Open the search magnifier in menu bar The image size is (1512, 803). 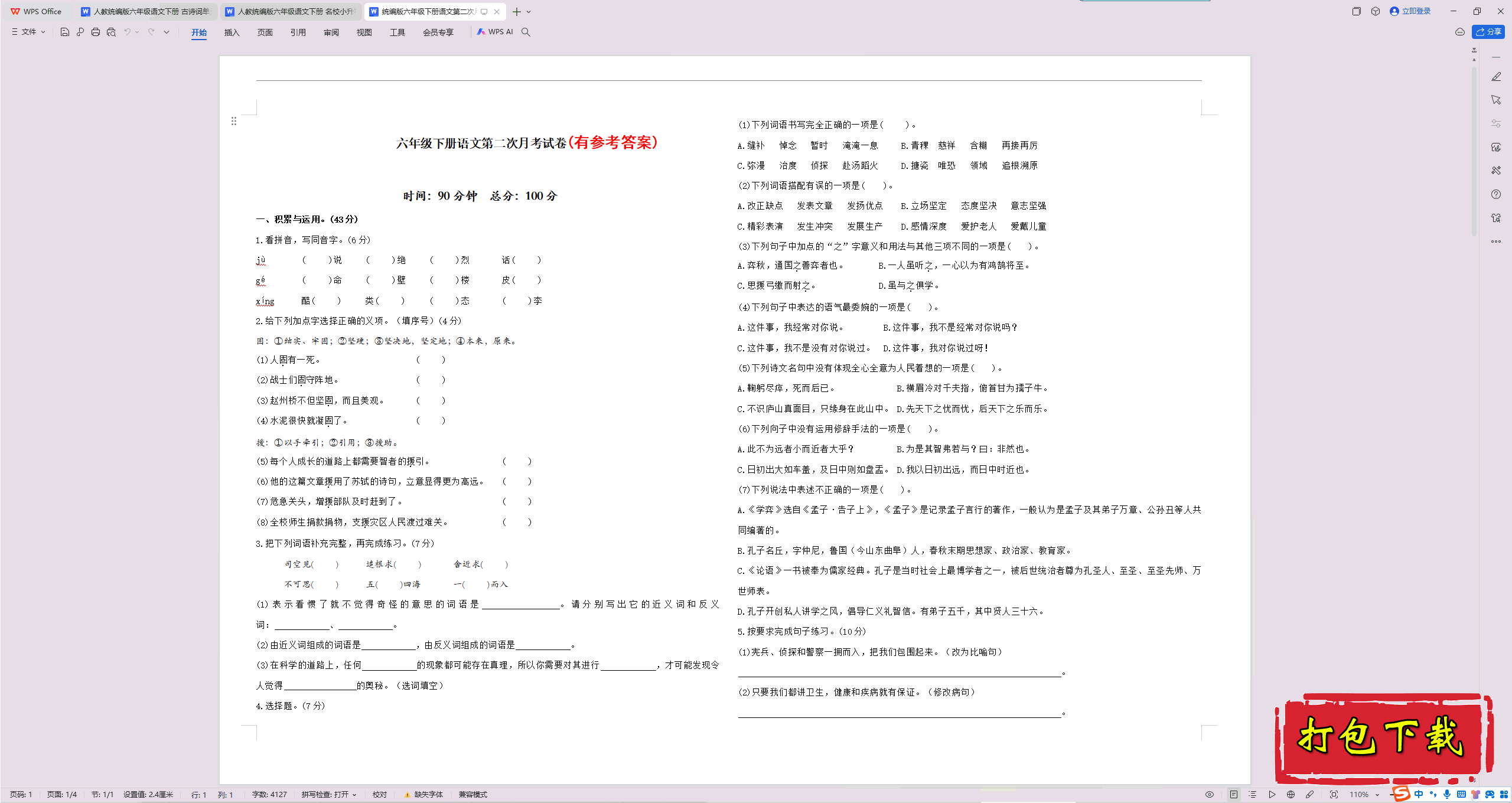pyautogui.click(x=526, y=32)
